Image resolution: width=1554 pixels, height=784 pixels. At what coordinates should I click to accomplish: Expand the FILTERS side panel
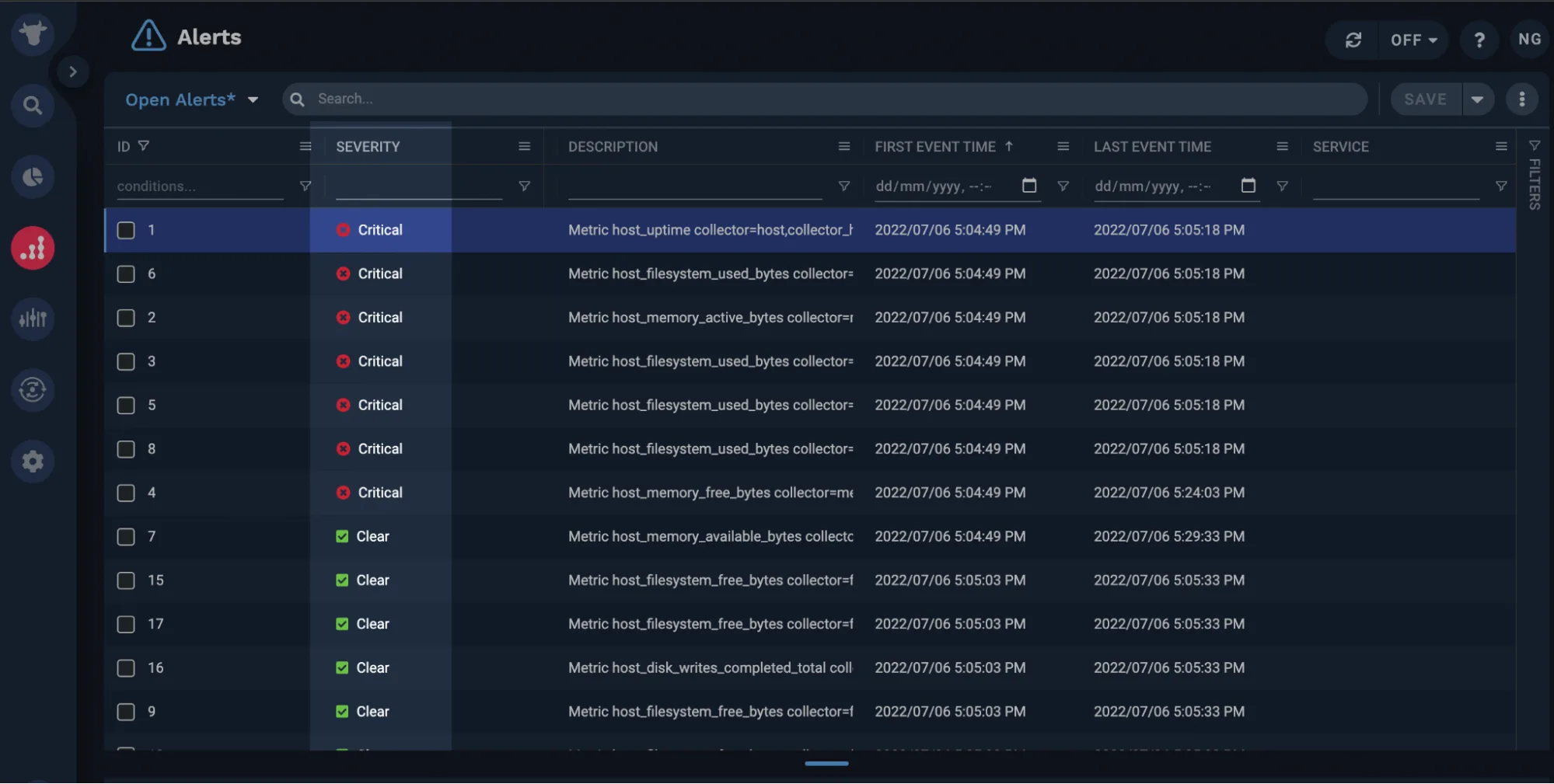(x=1535, y=176)
